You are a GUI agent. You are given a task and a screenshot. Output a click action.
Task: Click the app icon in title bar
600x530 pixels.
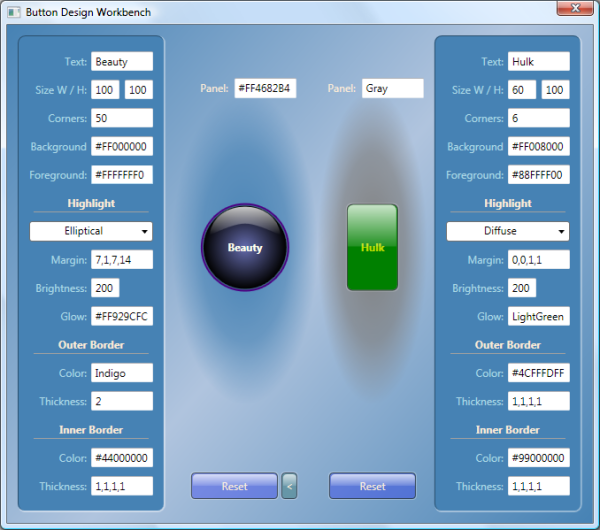tap(13, 11)
